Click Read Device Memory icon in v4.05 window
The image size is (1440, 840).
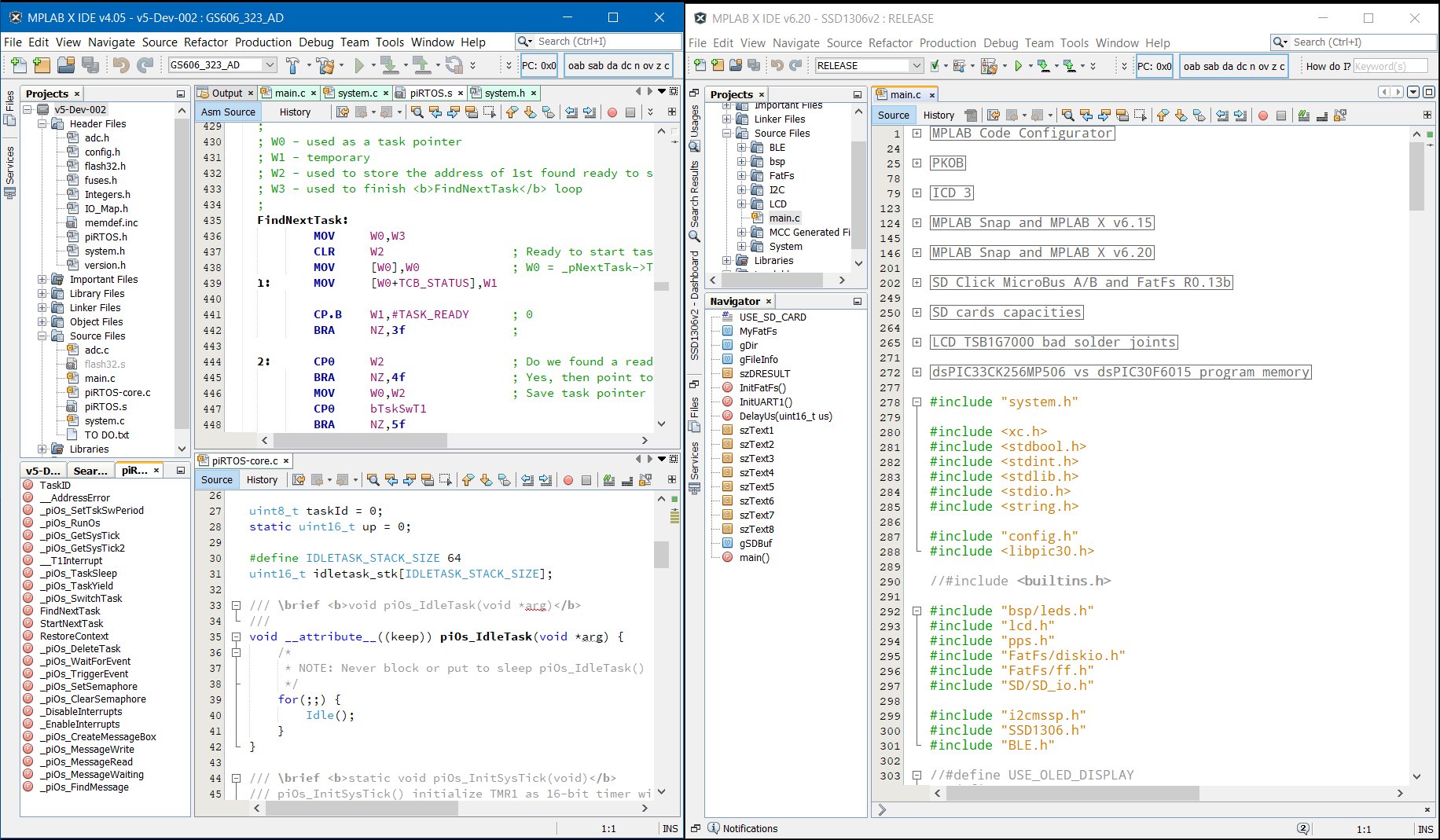pos(421,65)
